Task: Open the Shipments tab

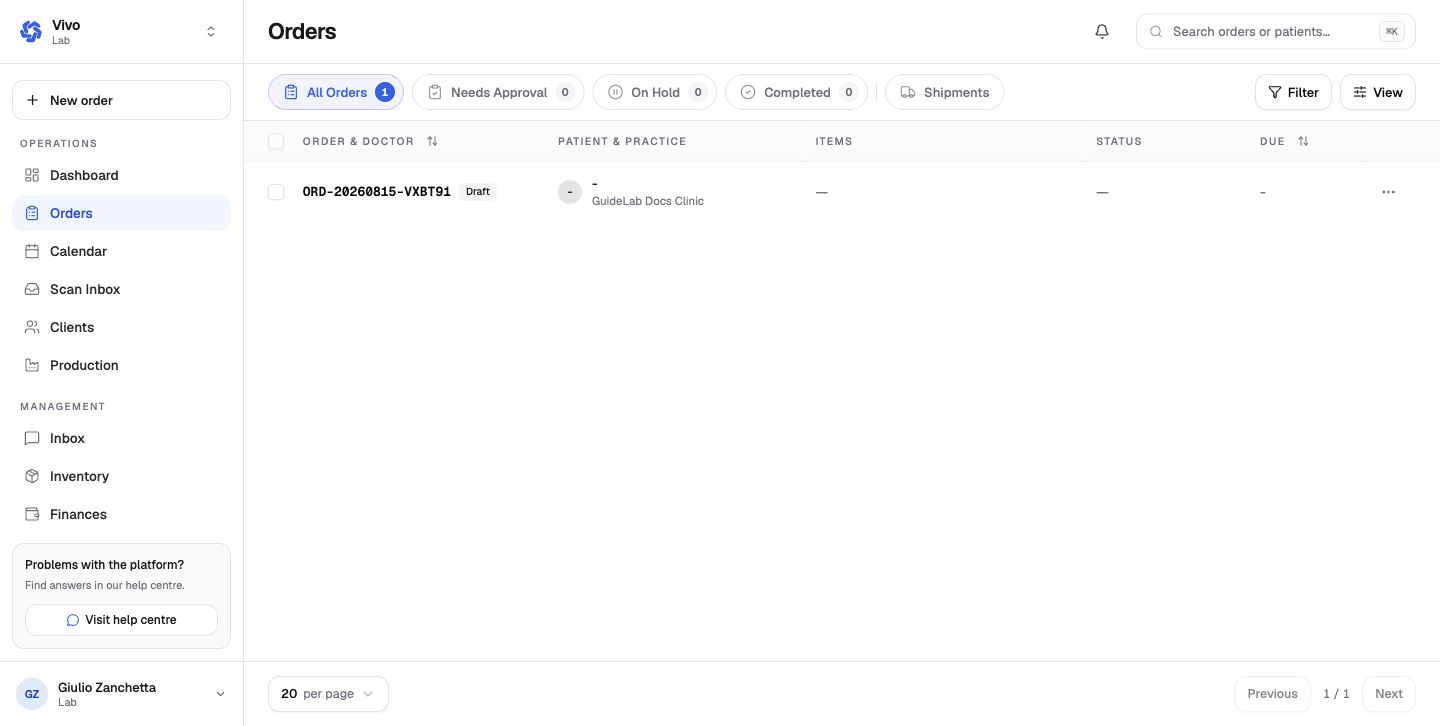Action: 945,92
